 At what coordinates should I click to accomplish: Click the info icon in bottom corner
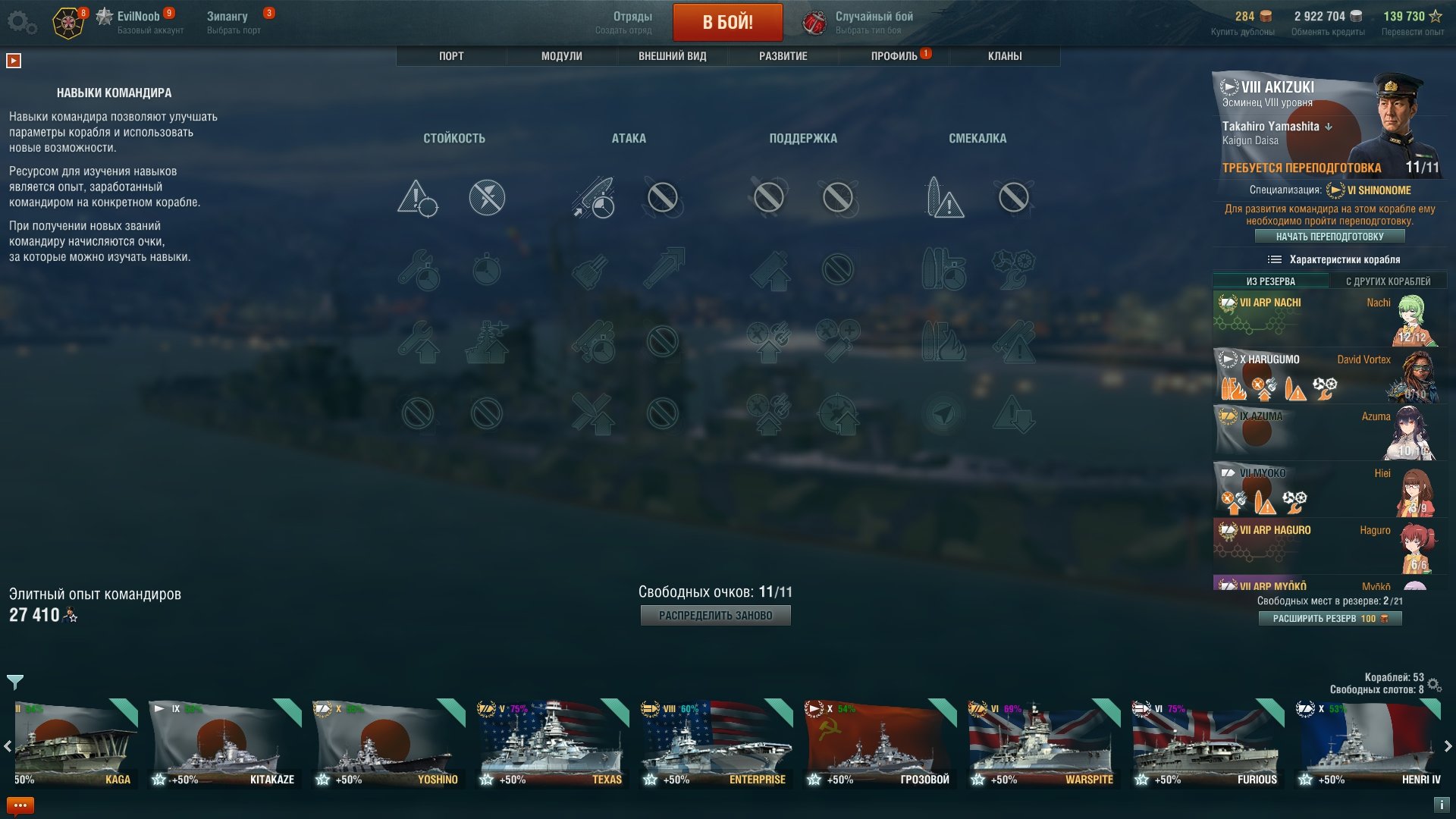tap(1442, 805)
